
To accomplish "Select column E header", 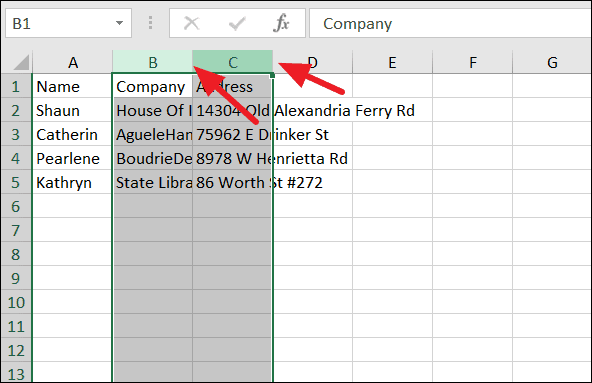I will click(x=393, y=62).
